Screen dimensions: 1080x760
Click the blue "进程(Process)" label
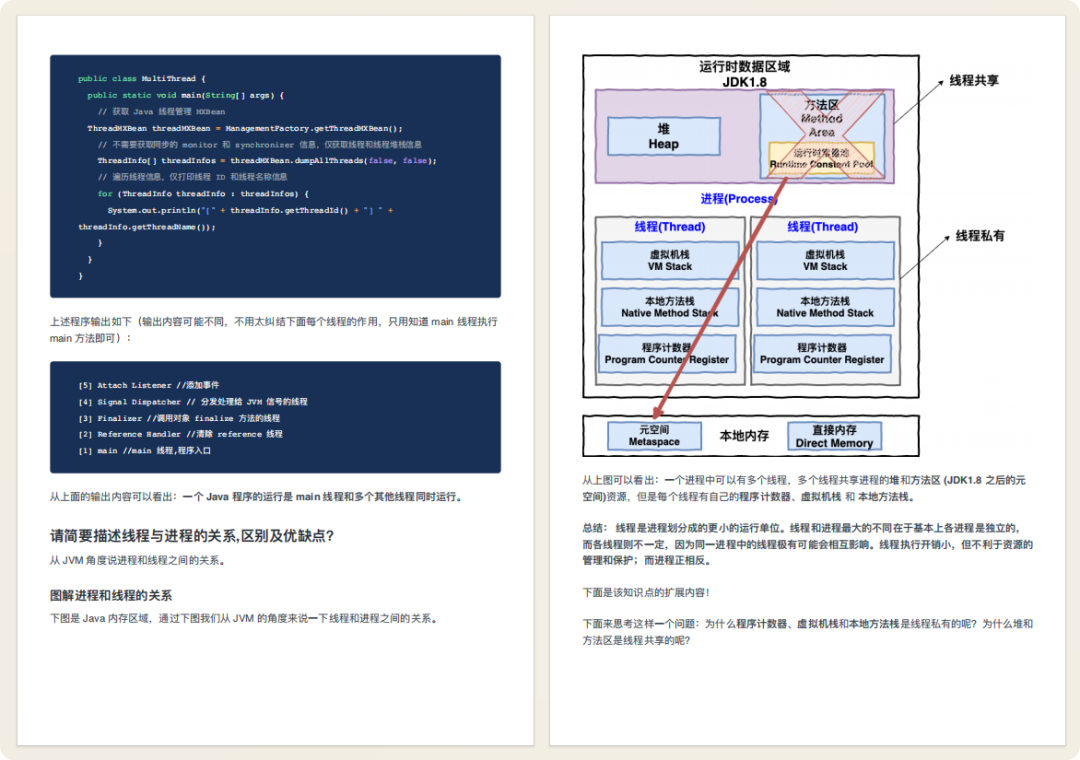coord(739,199)
